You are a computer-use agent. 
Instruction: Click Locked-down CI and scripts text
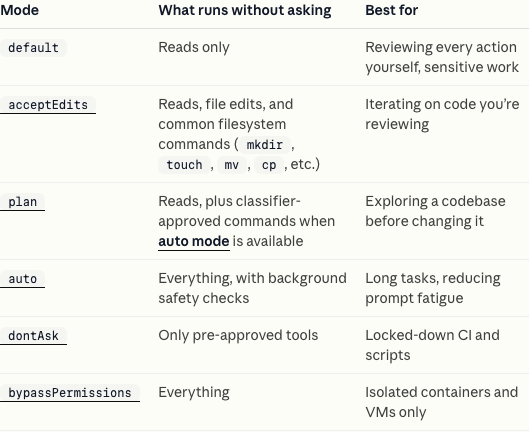[x=433, y=345]
